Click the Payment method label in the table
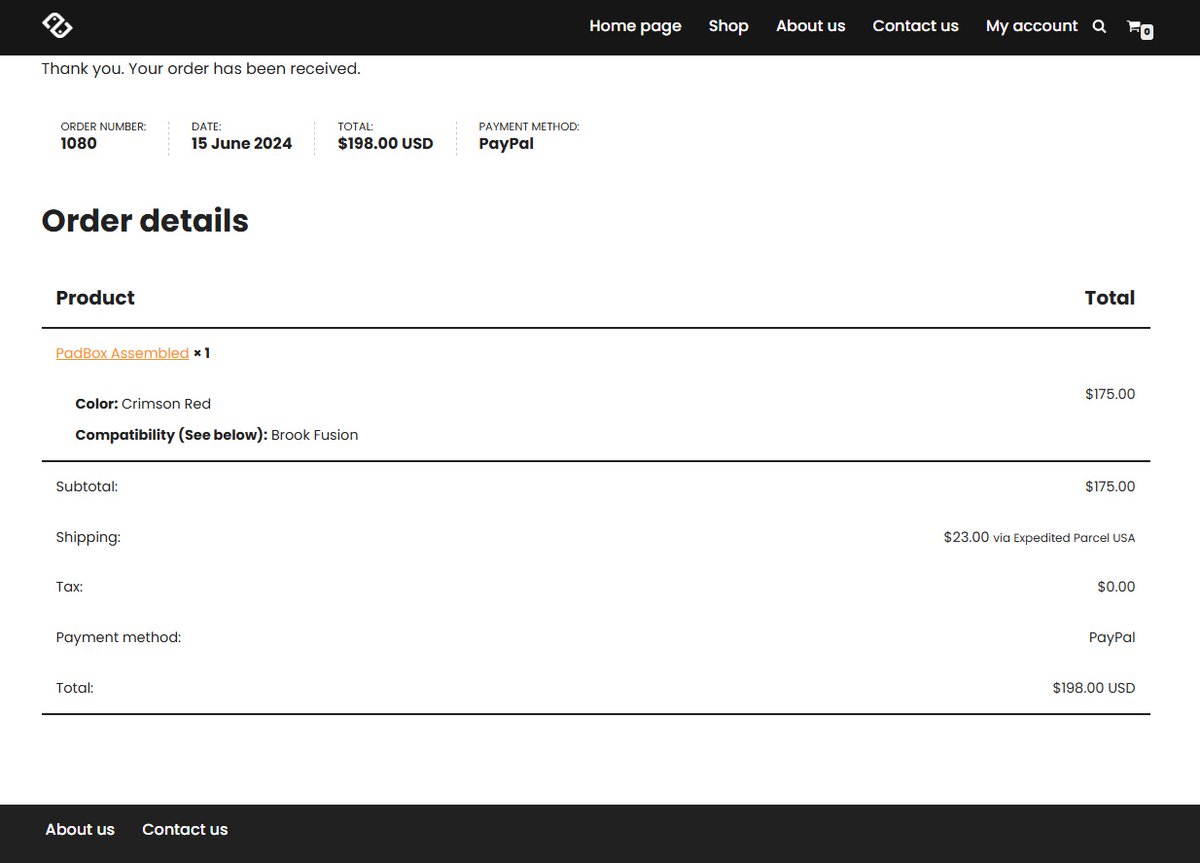Image resolution: width=1200 pixels, height=863 pixels. [118, 637]
